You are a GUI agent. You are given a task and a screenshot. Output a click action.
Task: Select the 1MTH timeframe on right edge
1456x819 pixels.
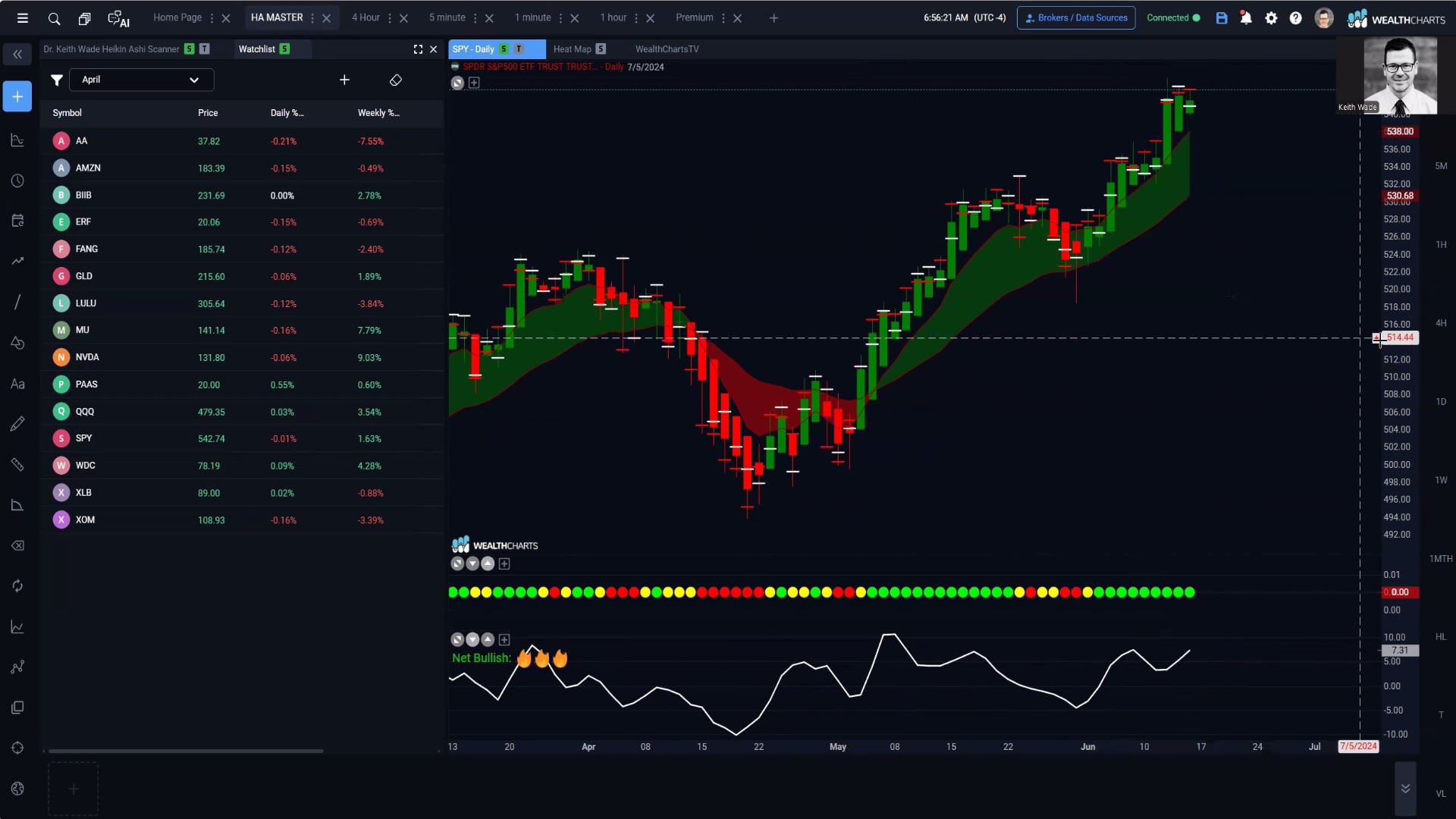point(1441,559)
